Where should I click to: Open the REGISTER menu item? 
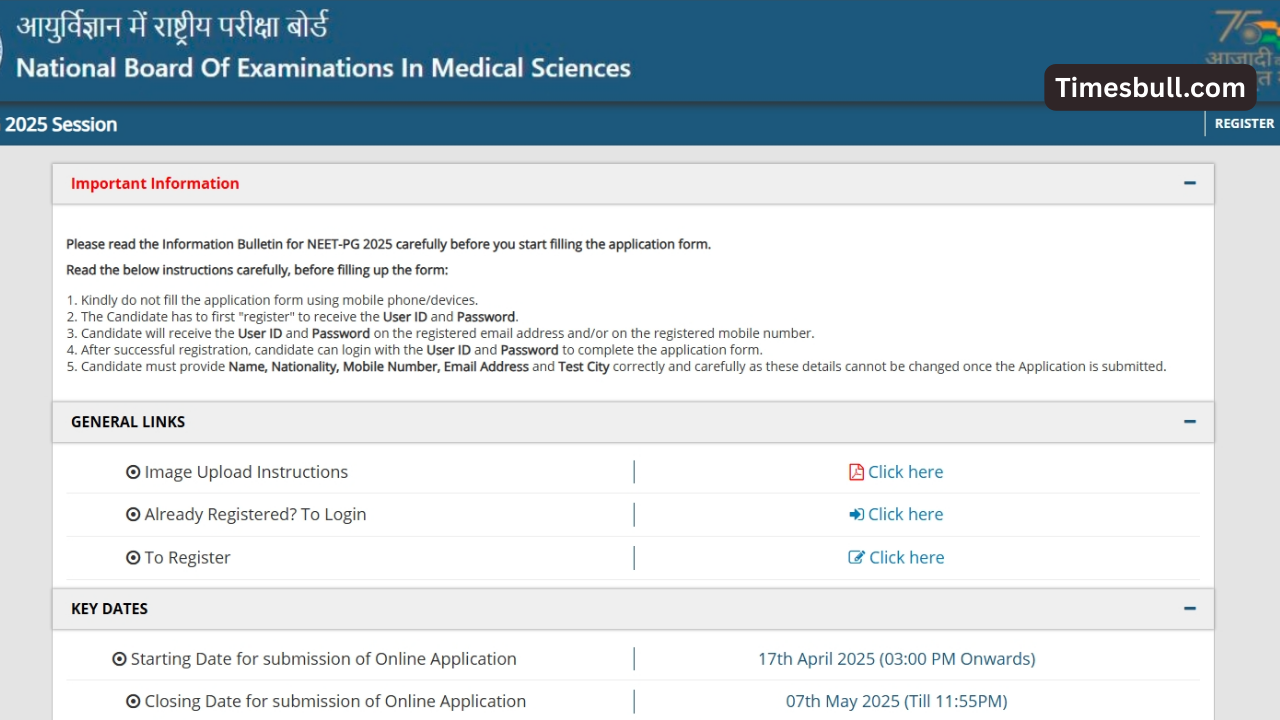(x=1244, y=124)
